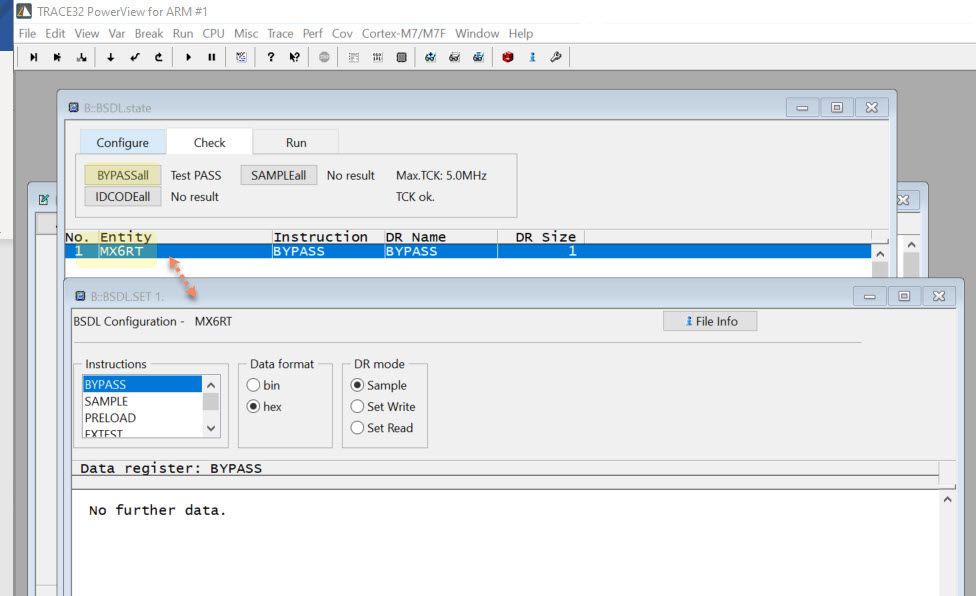The height and width of the screenshot is (596, 976).
Task: Select the hex data format radio
Action: [253, 406]
